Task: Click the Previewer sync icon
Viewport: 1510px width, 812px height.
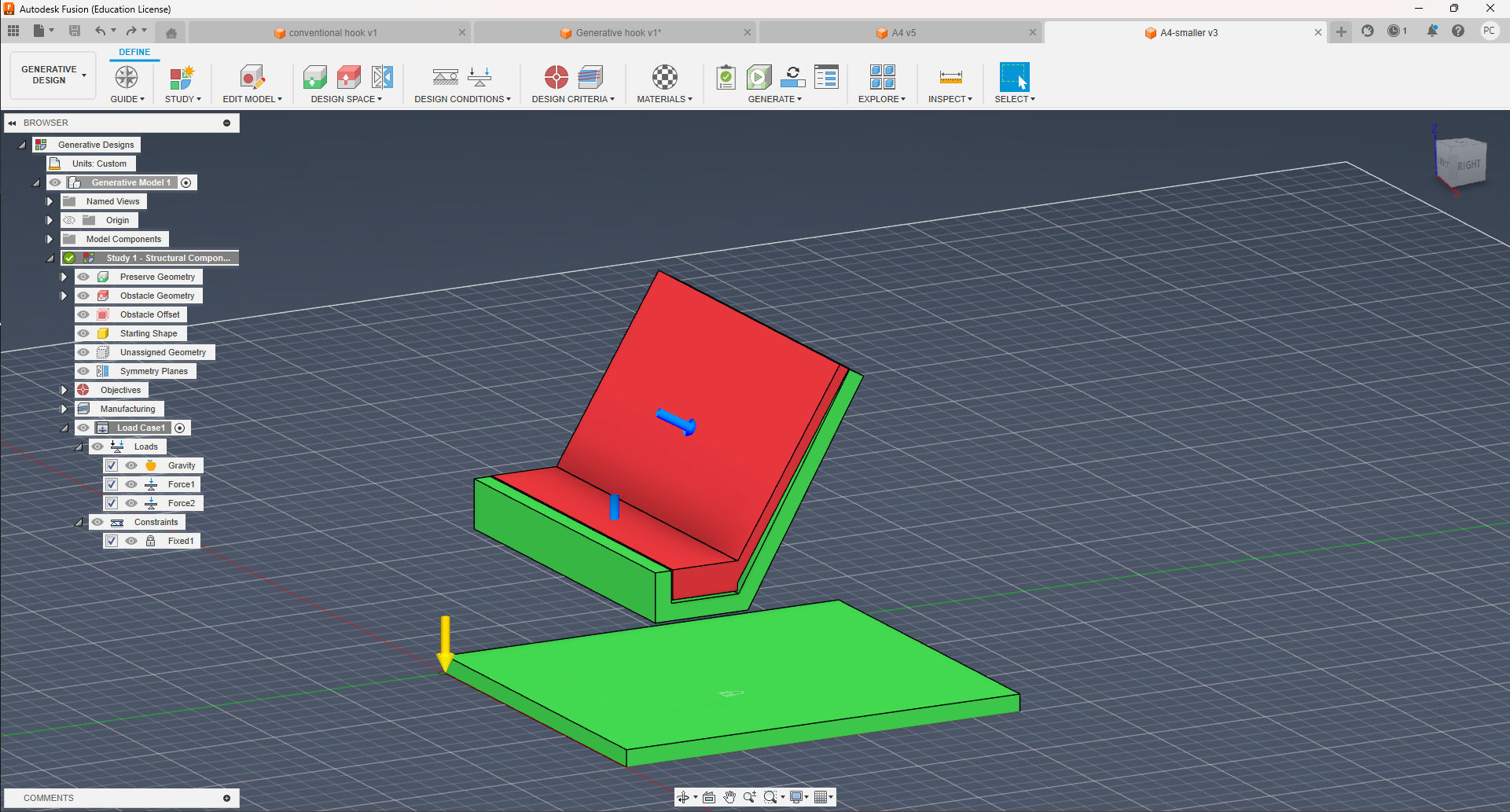Action: click(793, 77)
